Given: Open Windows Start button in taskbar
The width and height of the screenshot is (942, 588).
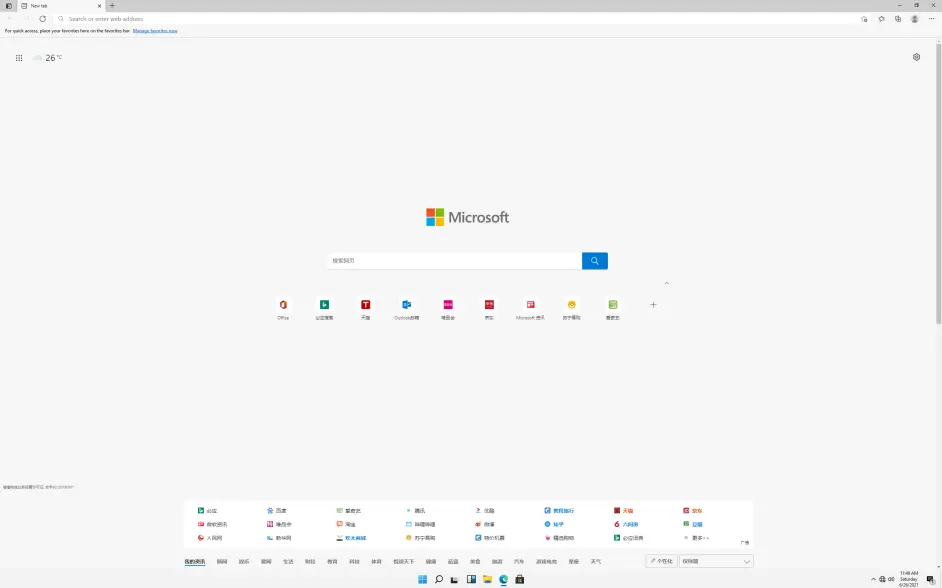Looking at the screenshot, I should (x=422, y=579).
